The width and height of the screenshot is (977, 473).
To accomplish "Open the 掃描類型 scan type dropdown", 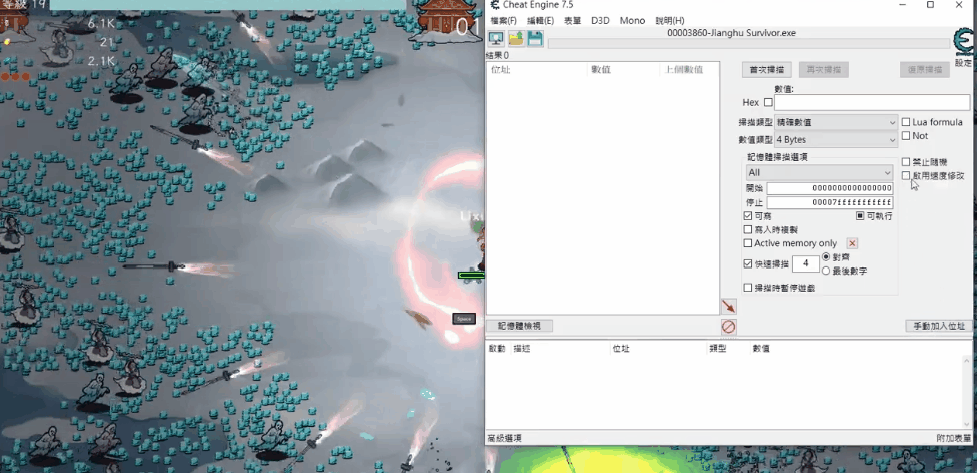I will click(x=836, y=123).
